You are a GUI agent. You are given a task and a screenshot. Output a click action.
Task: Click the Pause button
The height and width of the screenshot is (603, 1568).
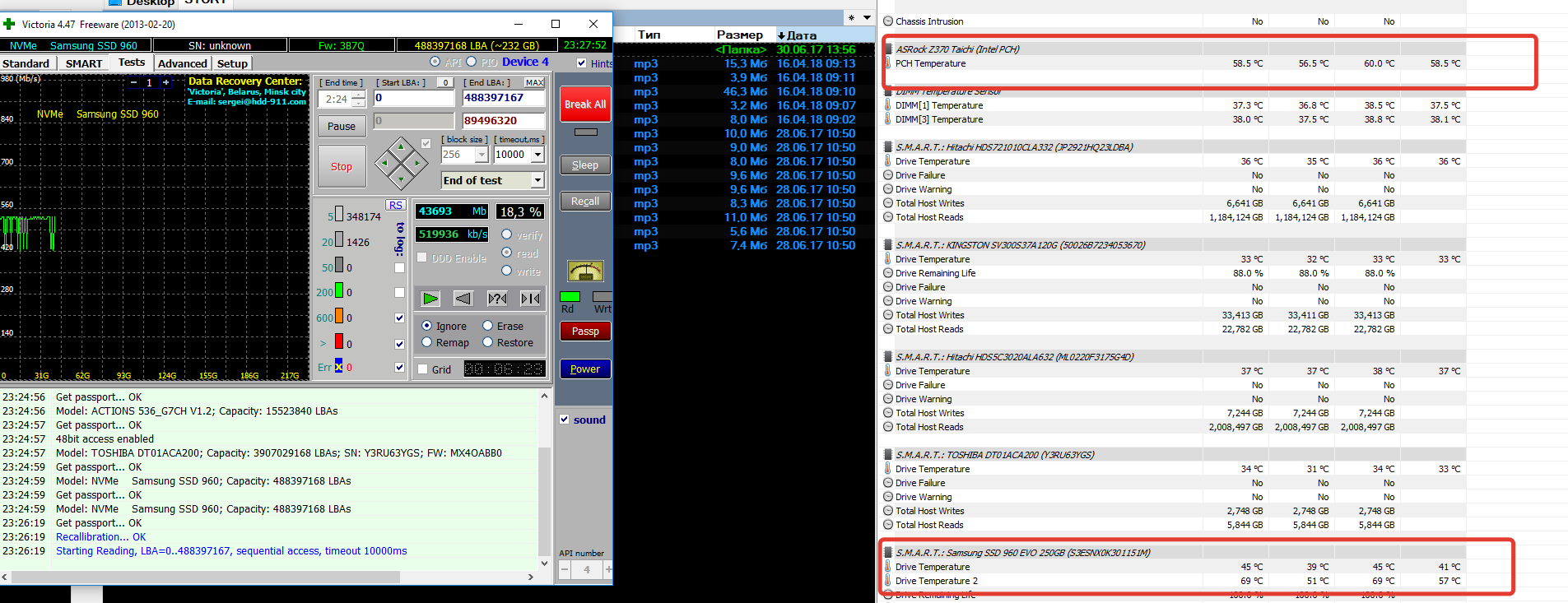342,126
